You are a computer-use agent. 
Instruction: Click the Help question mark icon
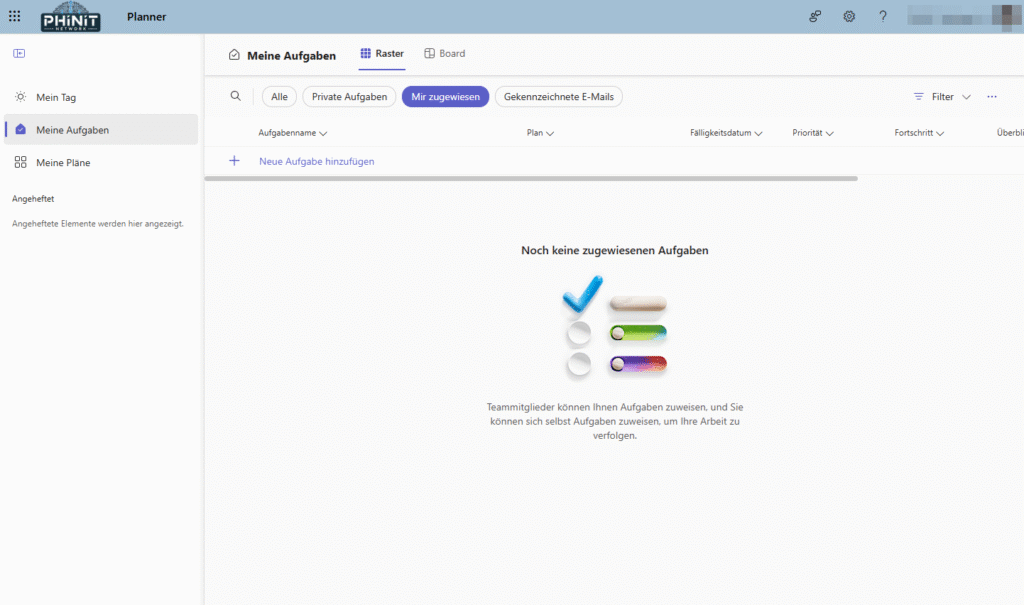[x=884, y=16]
